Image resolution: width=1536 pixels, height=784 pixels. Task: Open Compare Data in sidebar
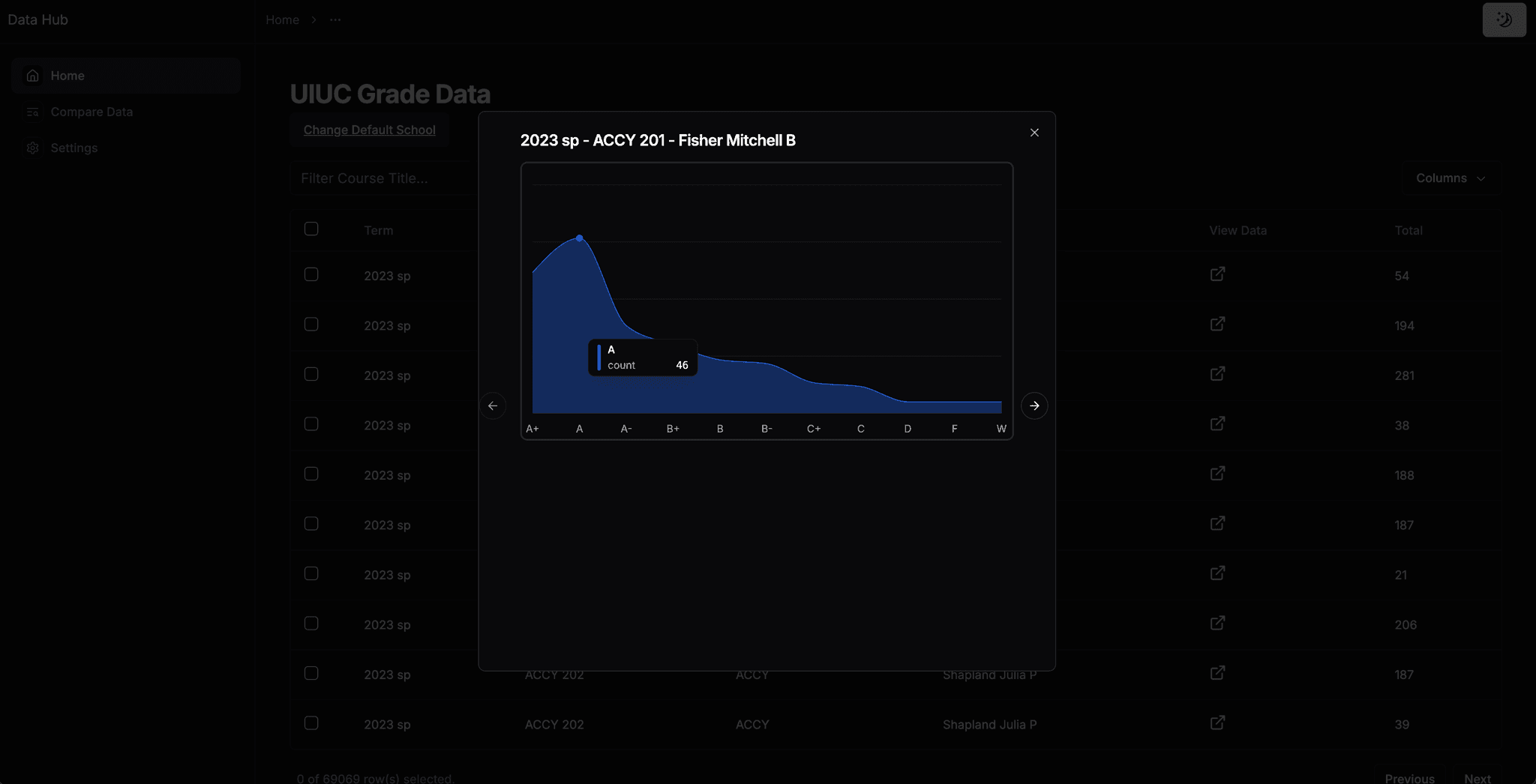(x=126, y=112)
